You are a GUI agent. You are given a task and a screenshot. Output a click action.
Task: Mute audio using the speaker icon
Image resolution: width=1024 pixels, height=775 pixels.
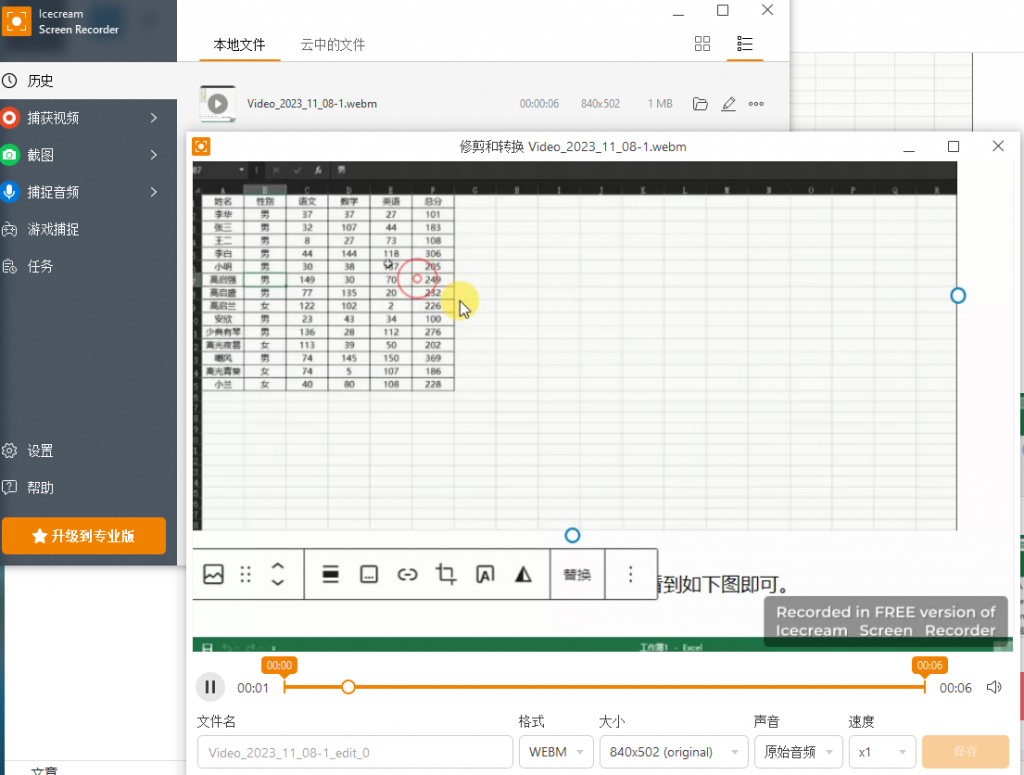(x=993, y=687)
